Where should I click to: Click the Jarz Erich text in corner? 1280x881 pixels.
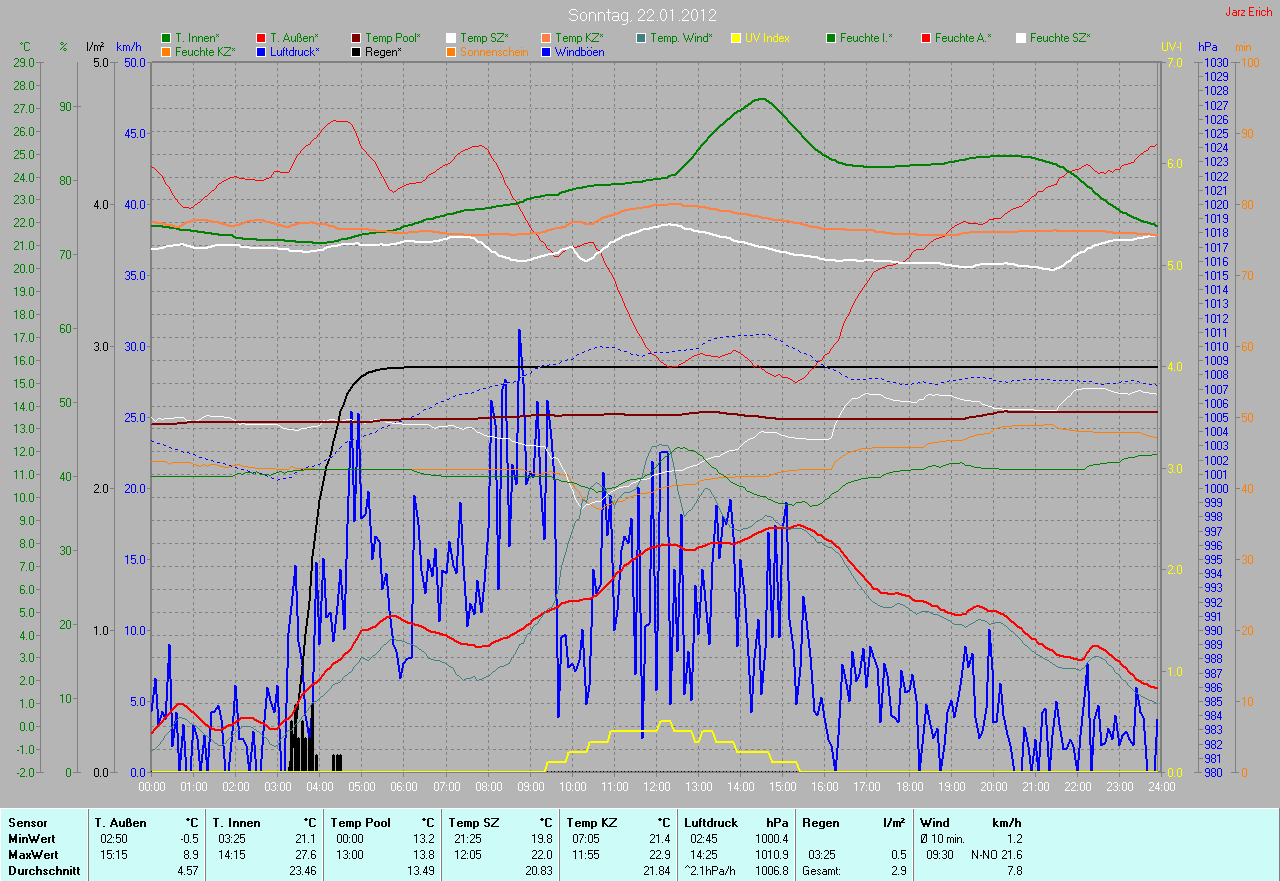pyautogui.click(x=1250, y=12)
